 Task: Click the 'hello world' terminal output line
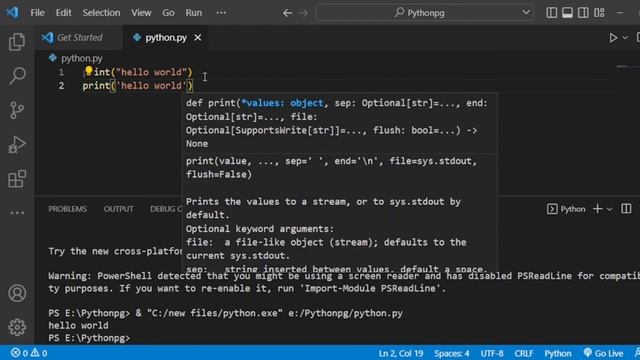78,326
